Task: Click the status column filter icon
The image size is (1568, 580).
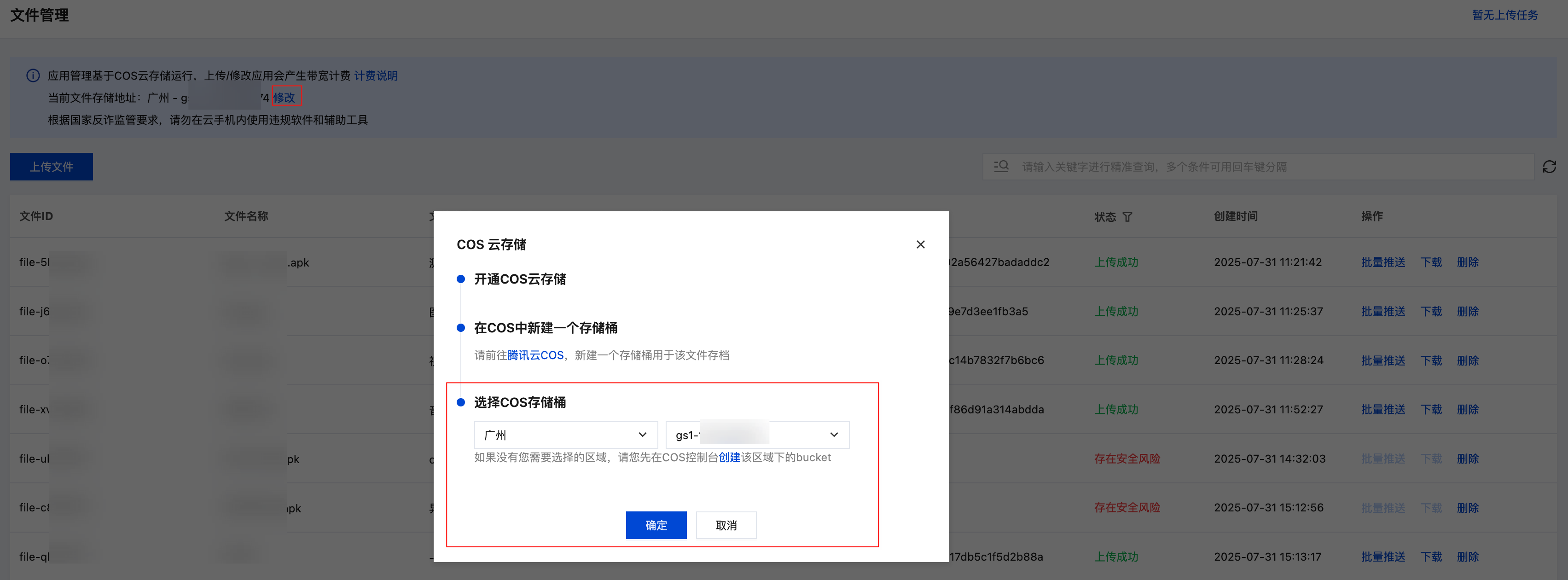Action: [1127, 217]
